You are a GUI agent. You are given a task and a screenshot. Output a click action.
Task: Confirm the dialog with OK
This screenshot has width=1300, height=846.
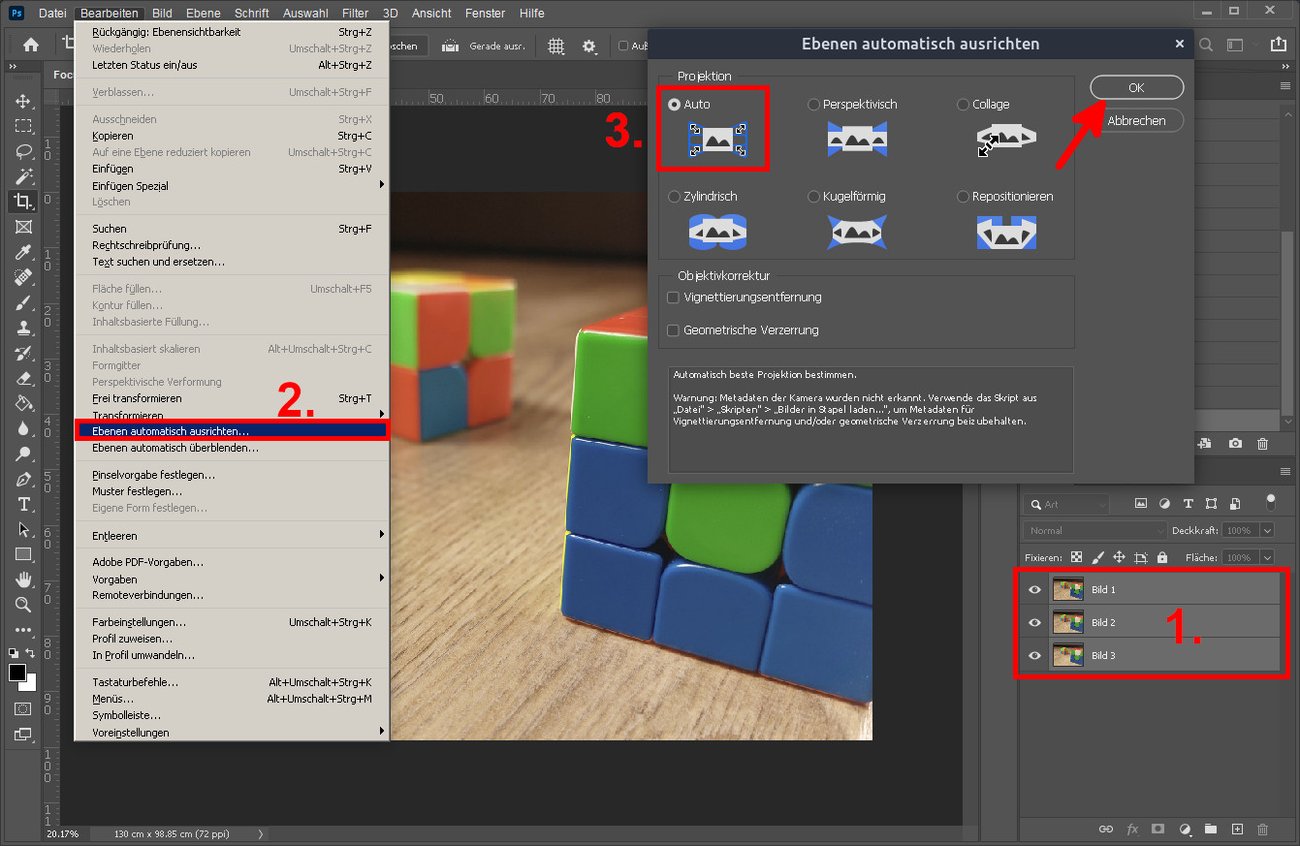coord(1136,87)
